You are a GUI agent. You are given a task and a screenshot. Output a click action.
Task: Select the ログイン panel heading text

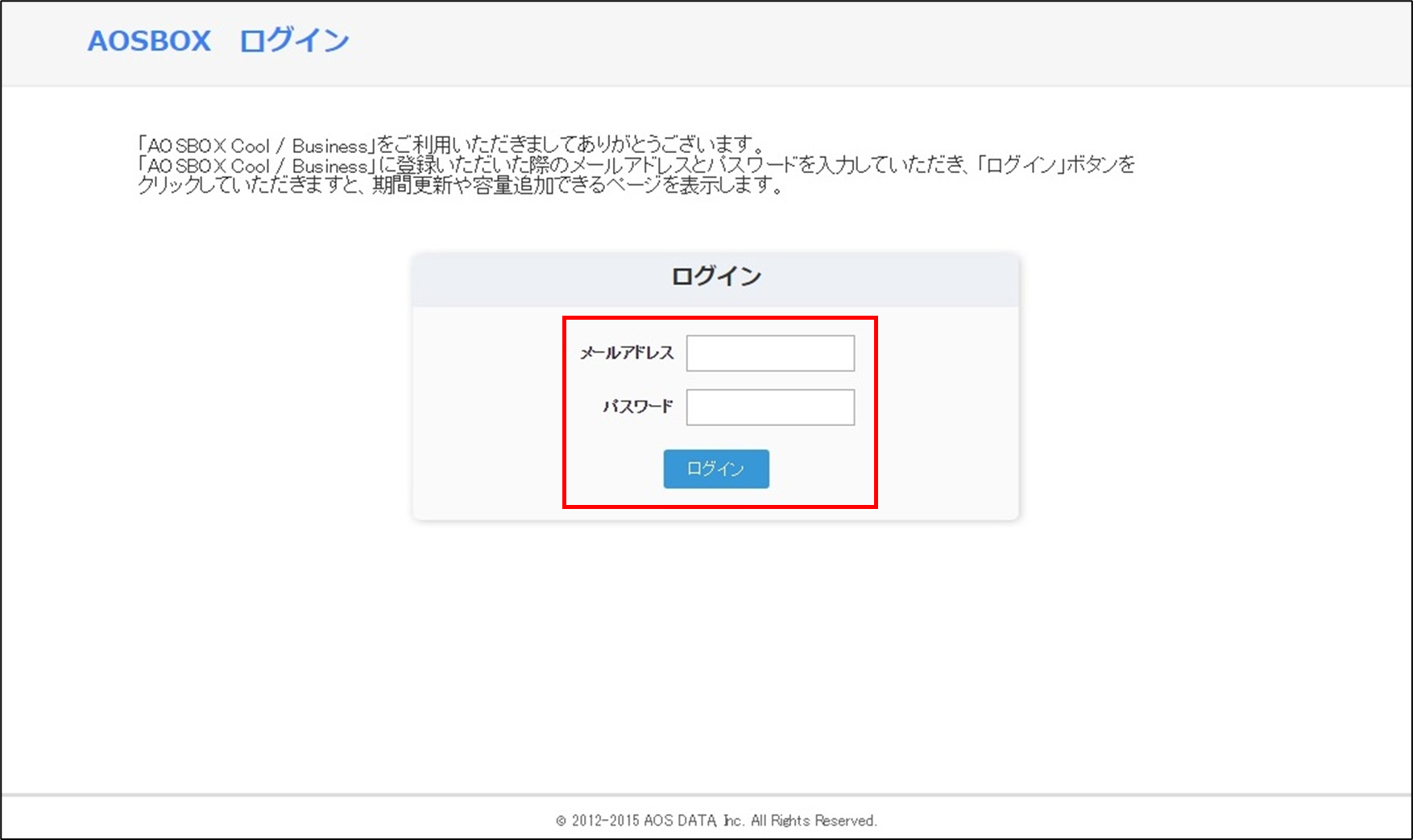(x=716, y=276)
